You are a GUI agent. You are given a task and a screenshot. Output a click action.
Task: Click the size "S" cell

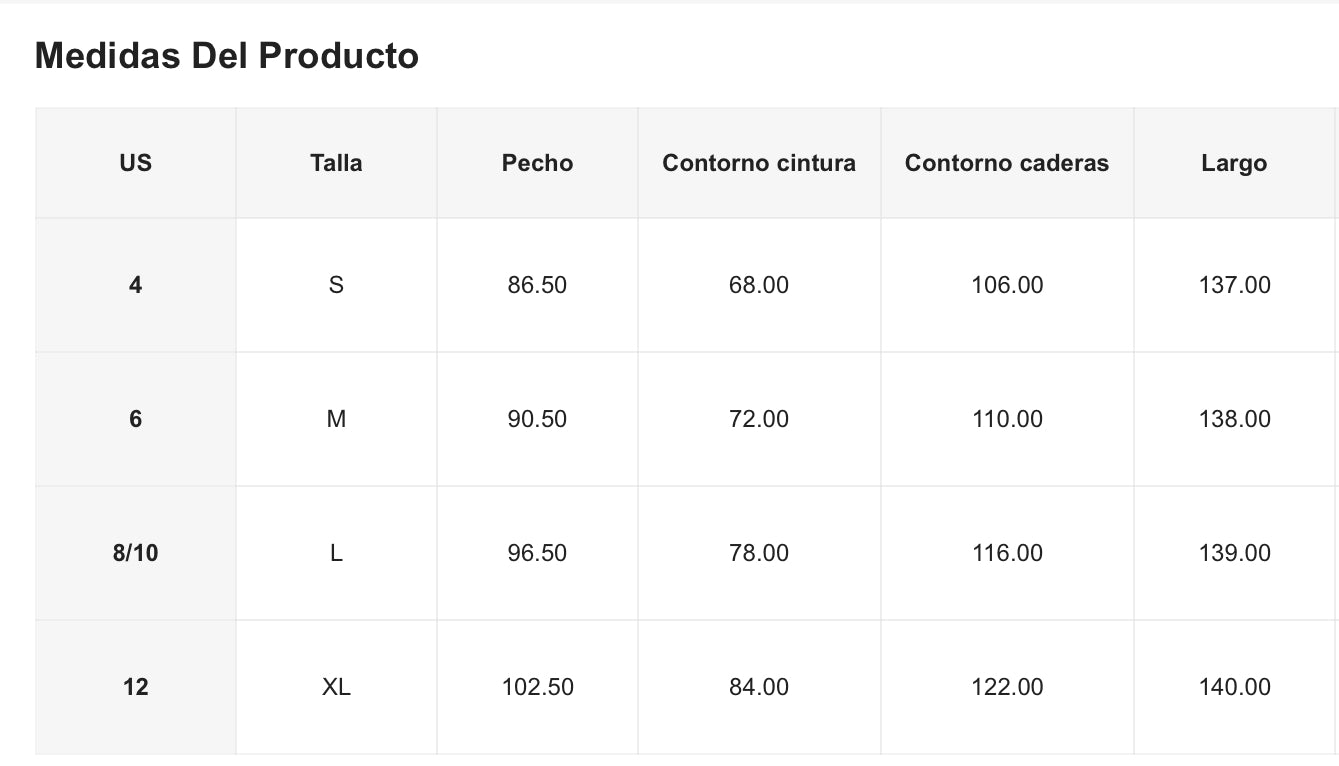336,285
